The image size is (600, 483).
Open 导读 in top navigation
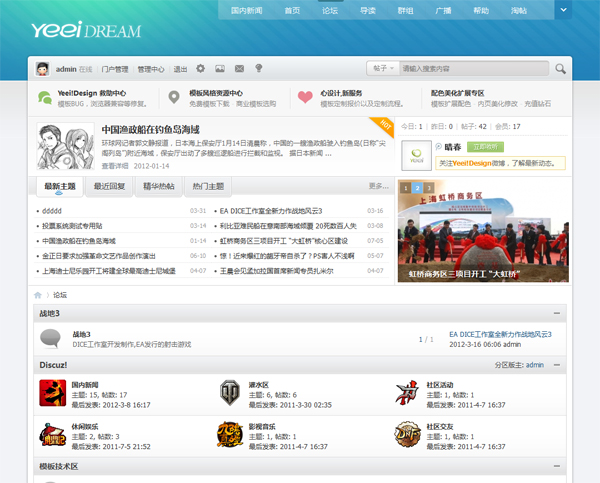(368, 11)
